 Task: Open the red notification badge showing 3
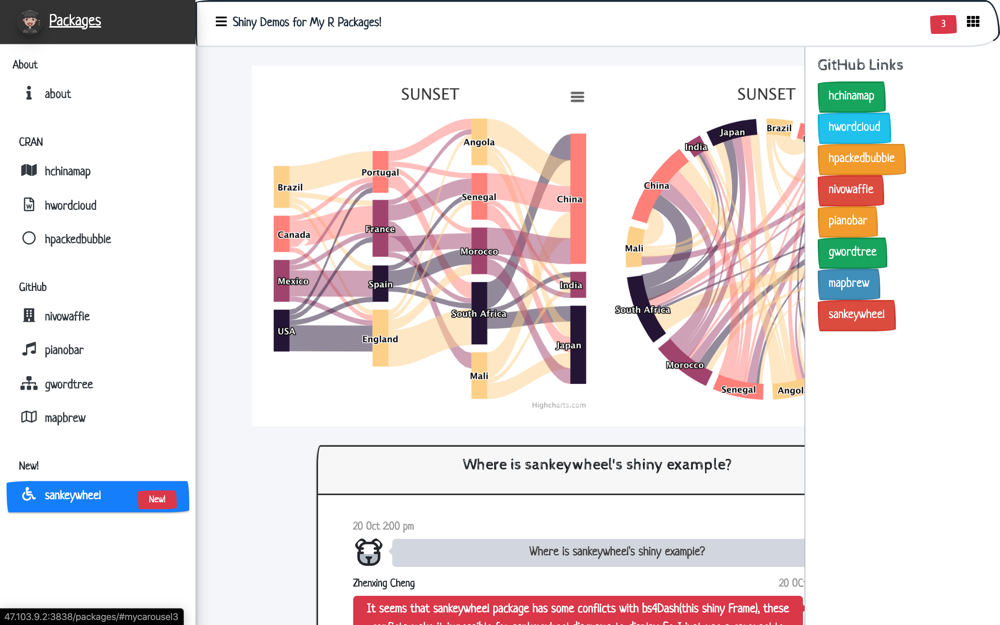(x=943, y=24)
